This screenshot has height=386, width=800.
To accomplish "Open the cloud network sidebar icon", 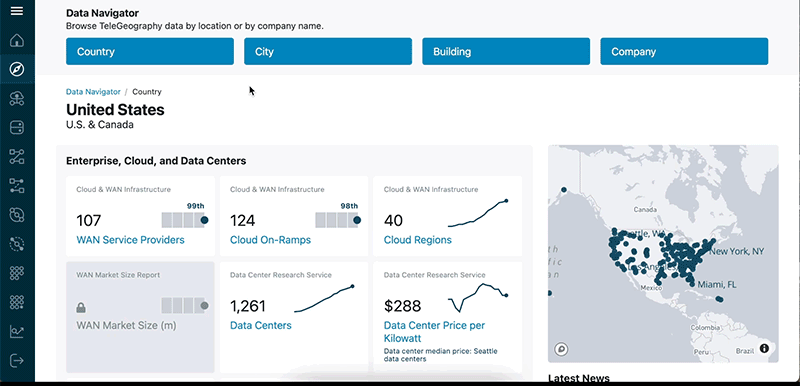I will click(17, 98).
